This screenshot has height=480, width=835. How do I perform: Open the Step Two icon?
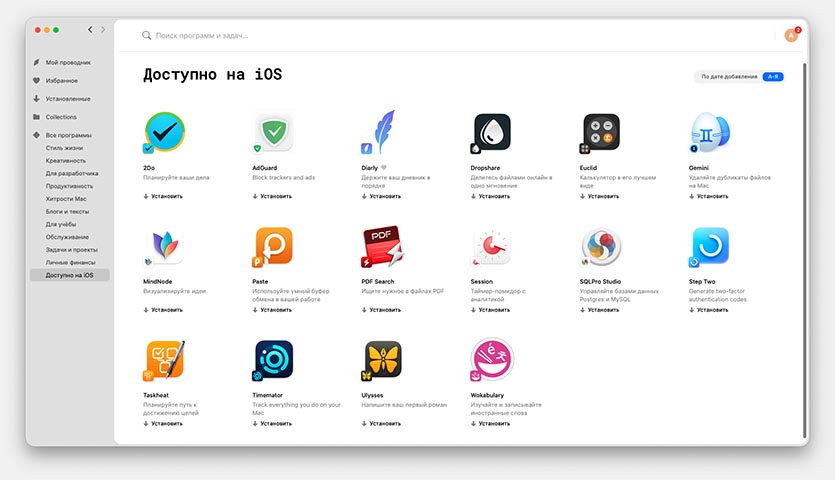point(710,246)
